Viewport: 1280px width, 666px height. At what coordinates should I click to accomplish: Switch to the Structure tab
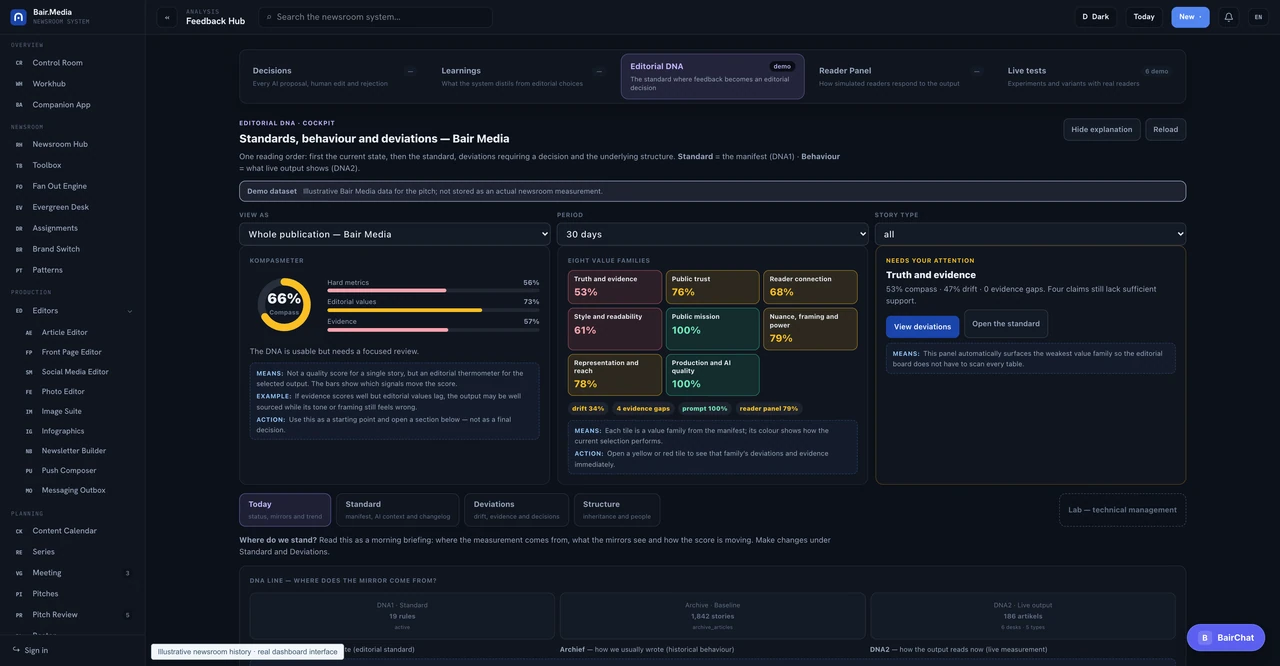(617, 510)
